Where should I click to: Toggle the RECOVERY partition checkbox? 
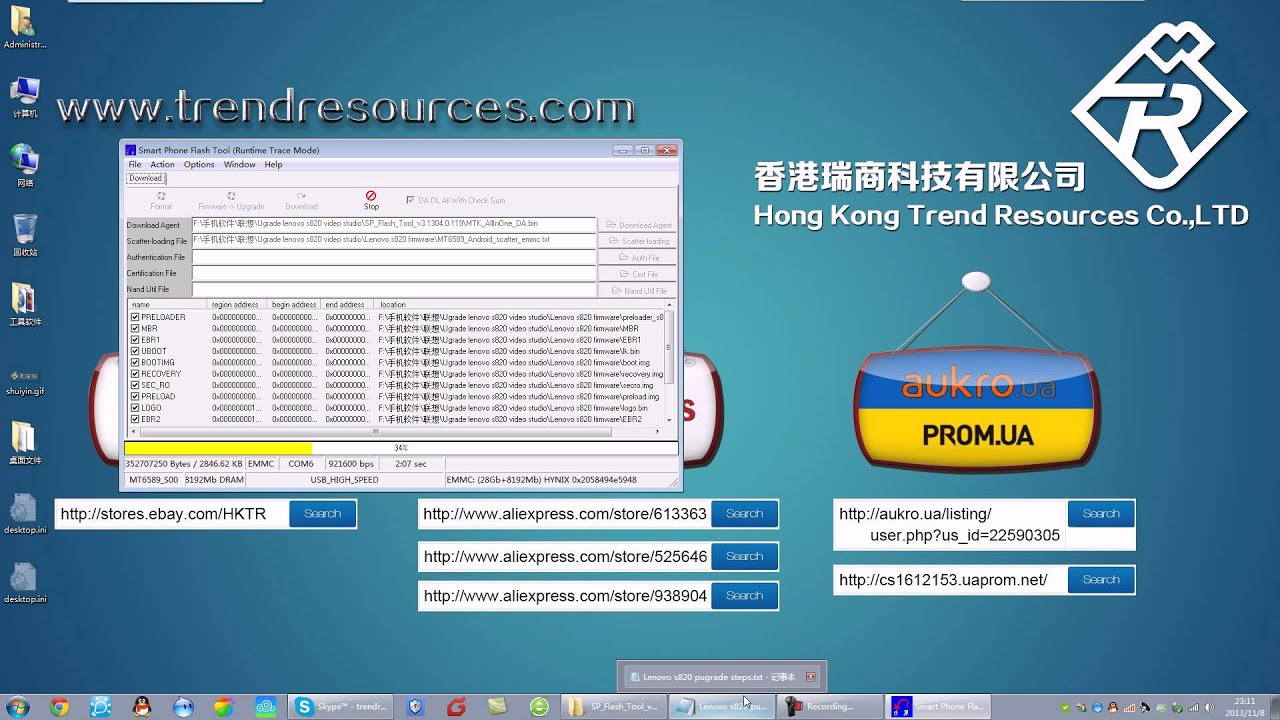coord(135,374)
